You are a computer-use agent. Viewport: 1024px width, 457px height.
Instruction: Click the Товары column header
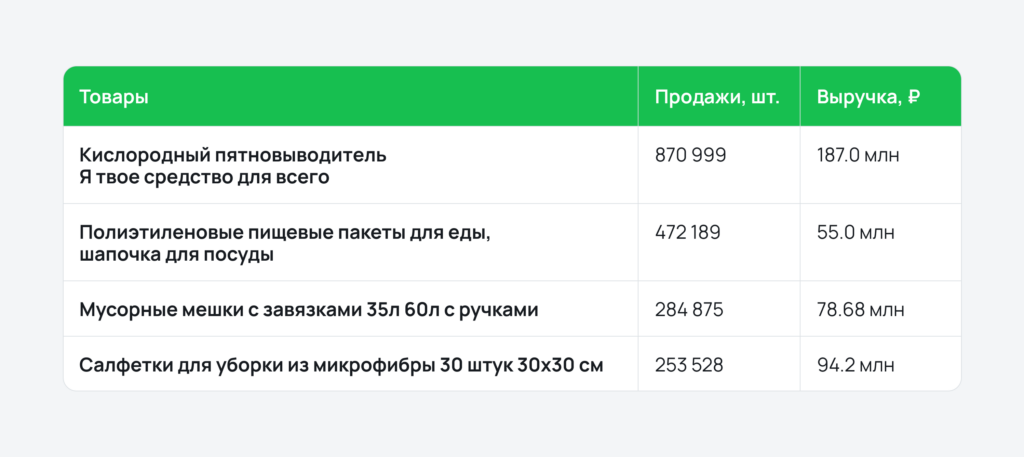click(x=114, y=97)
